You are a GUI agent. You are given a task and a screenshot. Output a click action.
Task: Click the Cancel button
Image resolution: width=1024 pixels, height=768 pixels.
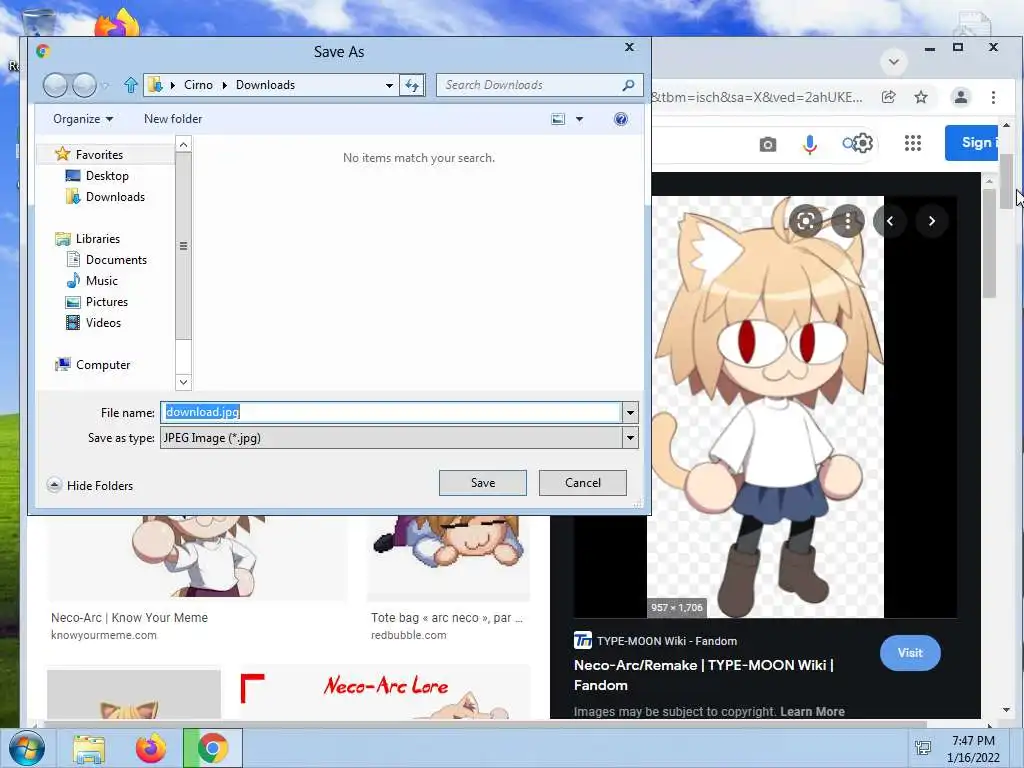tap(583, 483)
